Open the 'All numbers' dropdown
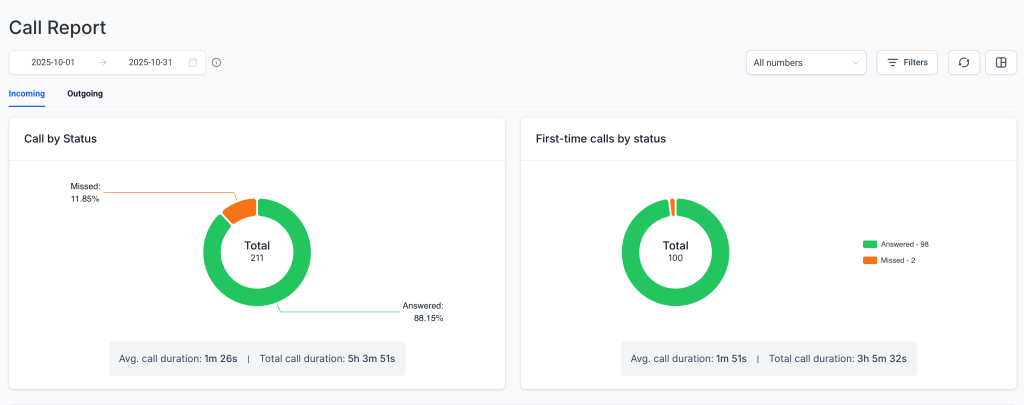Image resolution: width=1024 pixels, height=405 pixels. [x=800, y=63]
